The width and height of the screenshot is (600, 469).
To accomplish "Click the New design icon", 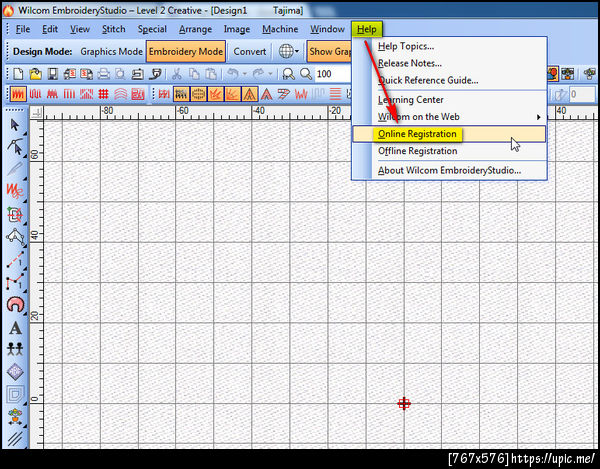I will pyautogui.click(x=18, y=74).
